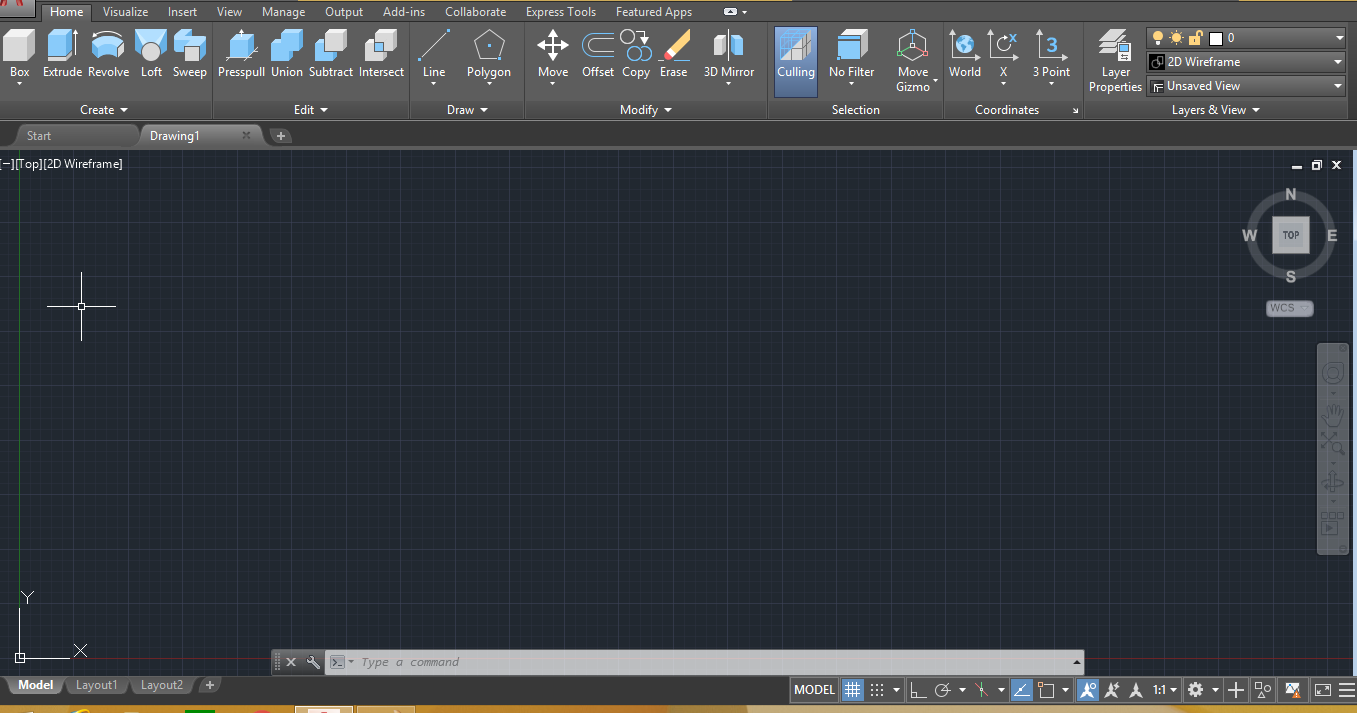Screen dimensions: 1357x713
Task: Click the [2D Wireframe] viewport label
Action: pyautogui.click(x=83, y=164)
